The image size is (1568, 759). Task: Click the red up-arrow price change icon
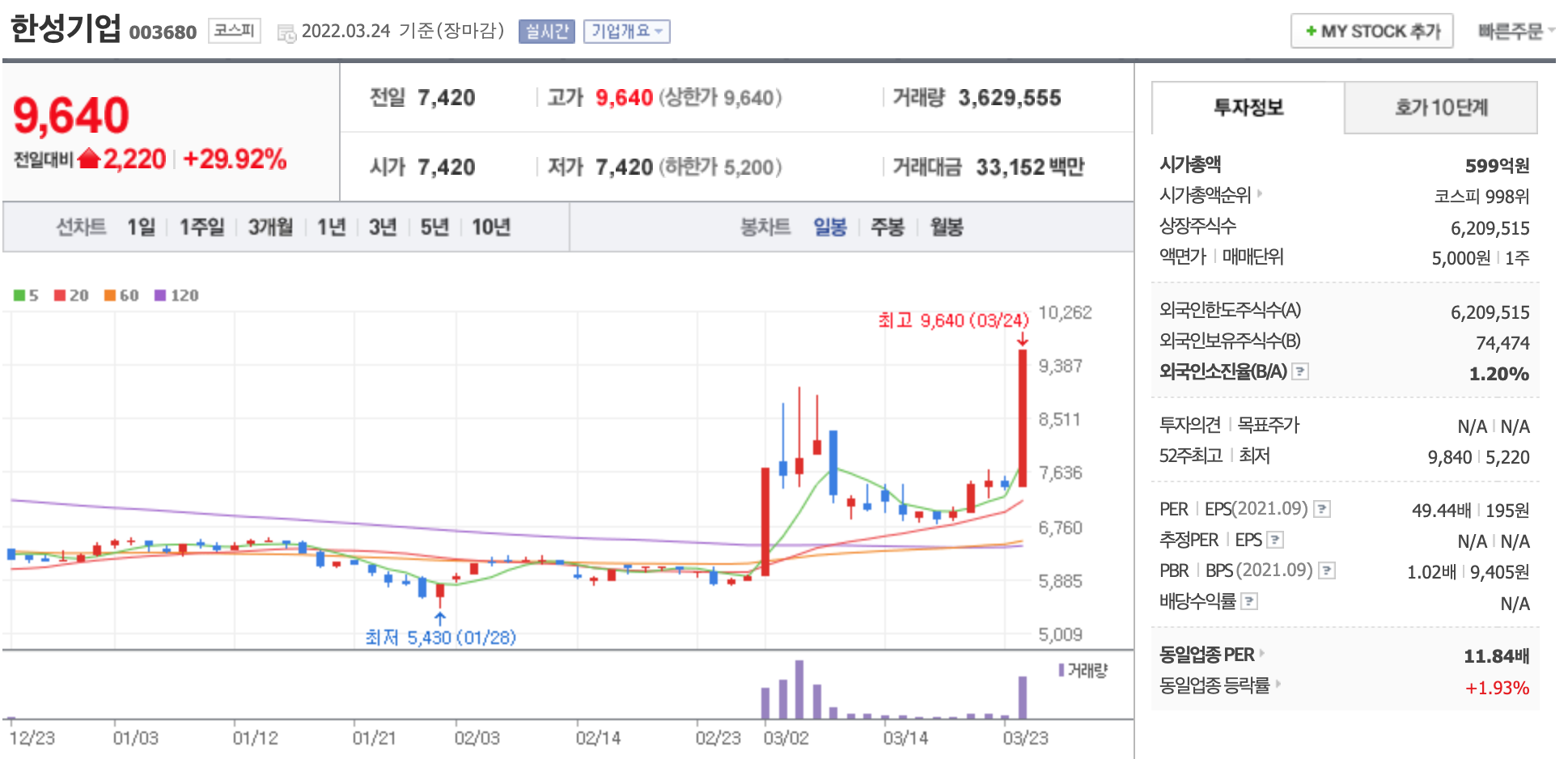pyautogui.click(x=89, y=159)
